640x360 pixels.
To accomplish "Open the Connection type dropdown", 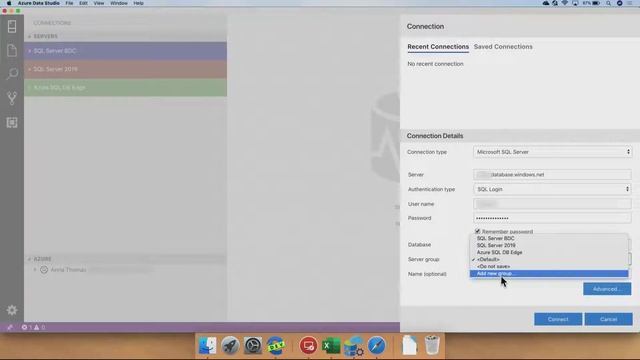I will [553, 152].
